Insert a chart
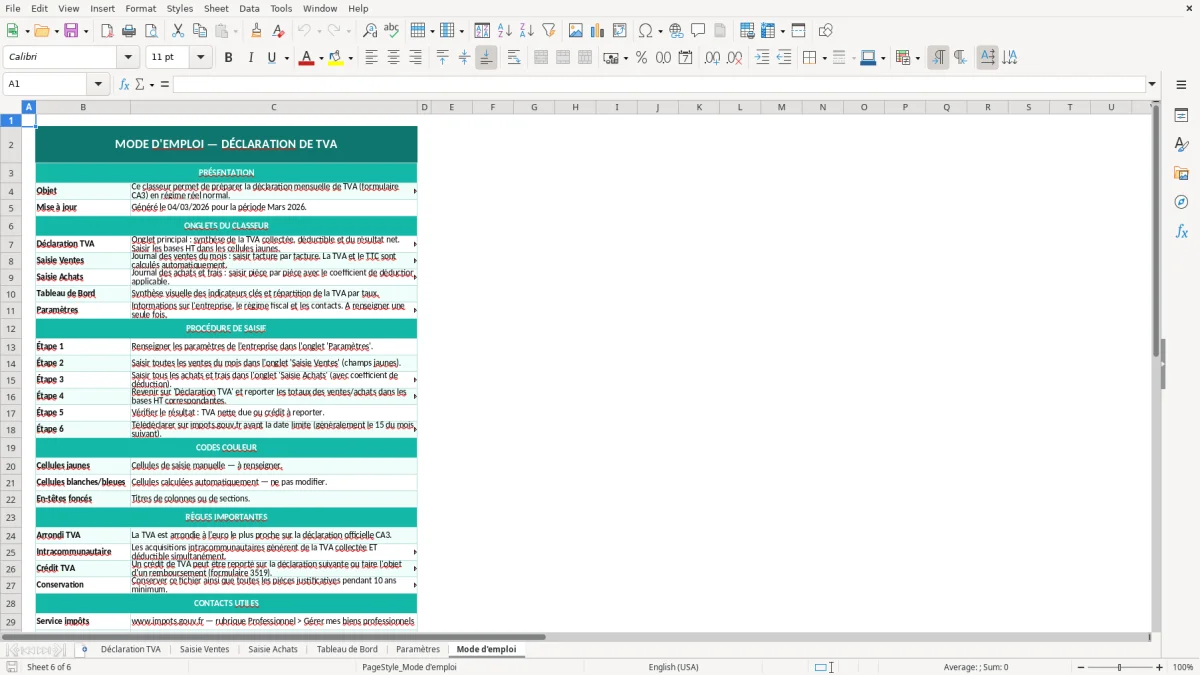The image size is (1200, 675). tap(598, 31)
